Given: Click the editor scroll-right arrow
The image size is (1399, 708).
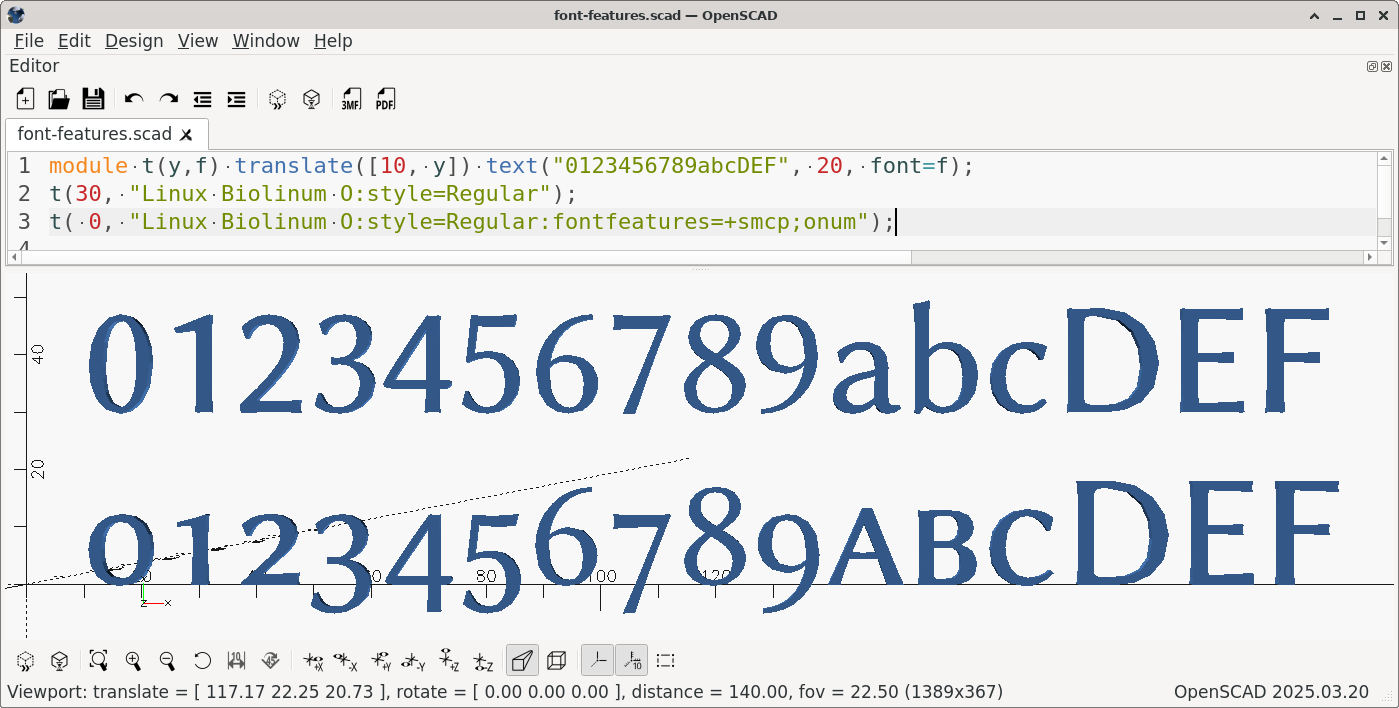Looking at the screenshot, I should click(1370, 257).
